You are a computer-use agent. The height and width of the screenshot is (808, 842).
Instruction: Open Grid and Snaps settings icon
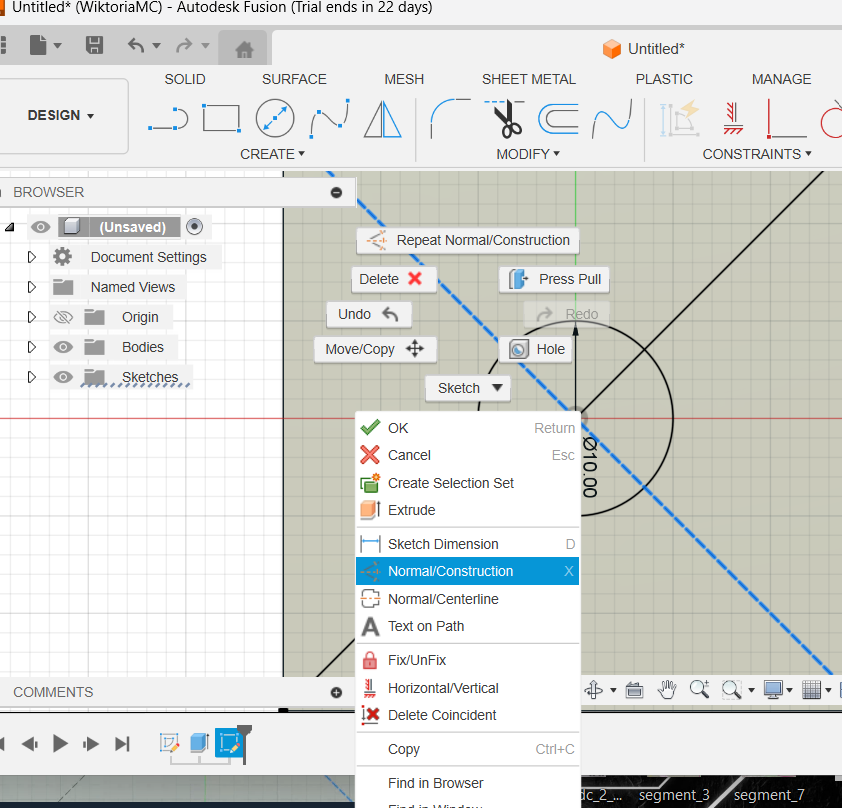click(x=811, y=689)
